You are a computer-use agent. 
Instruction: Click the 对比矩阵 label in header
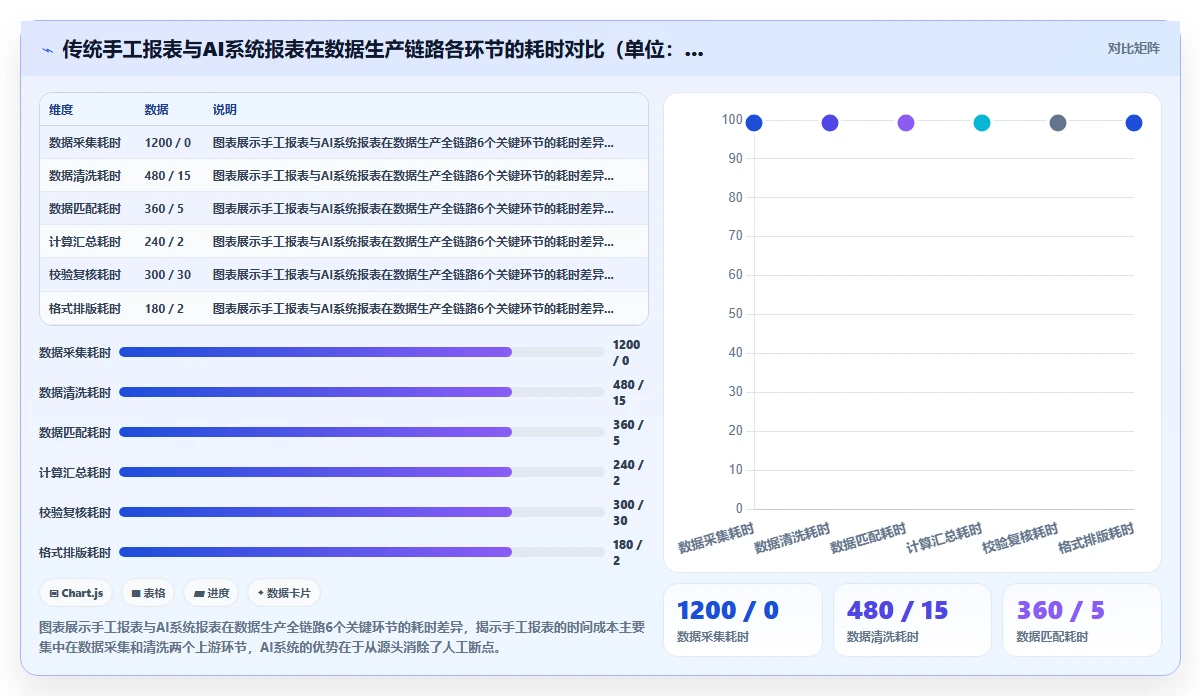coord(1133,48)
